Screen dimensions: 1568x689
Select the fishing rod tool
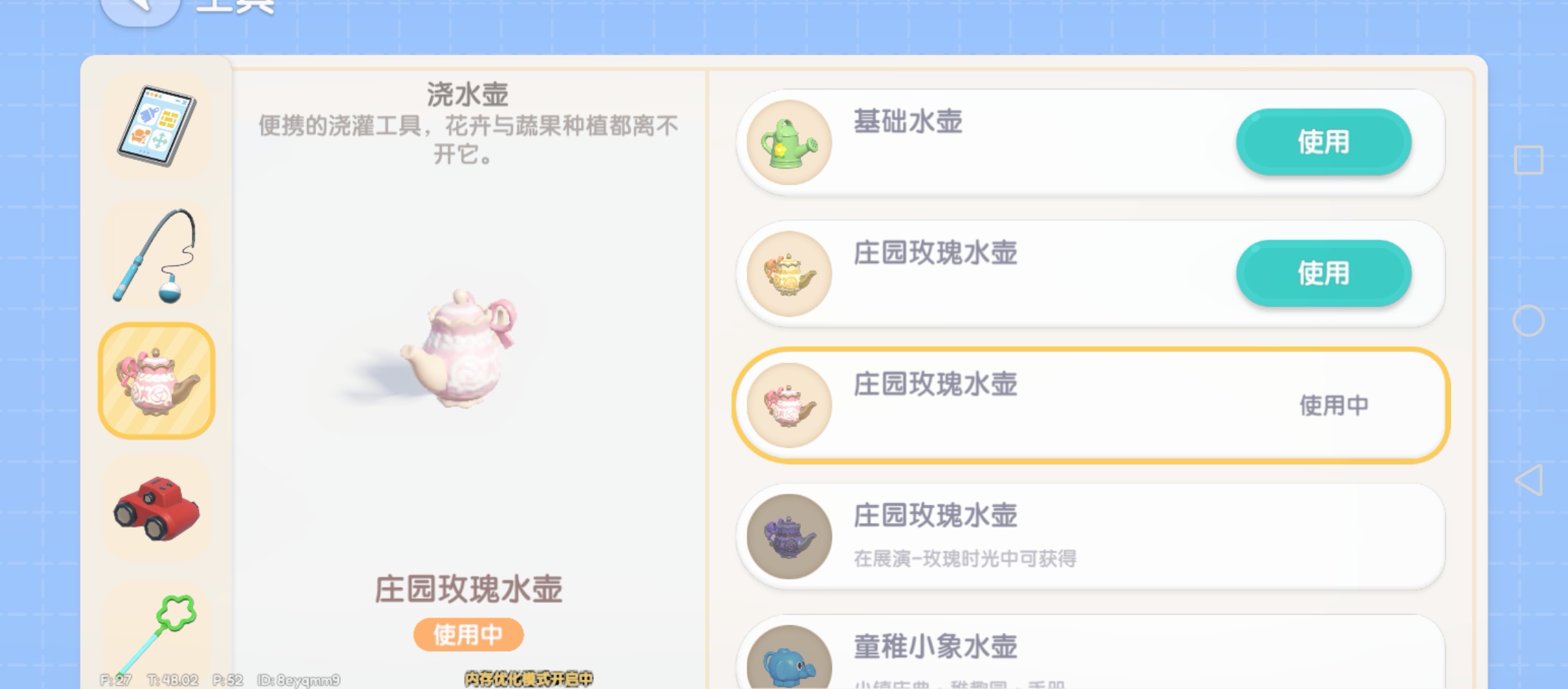157,255
